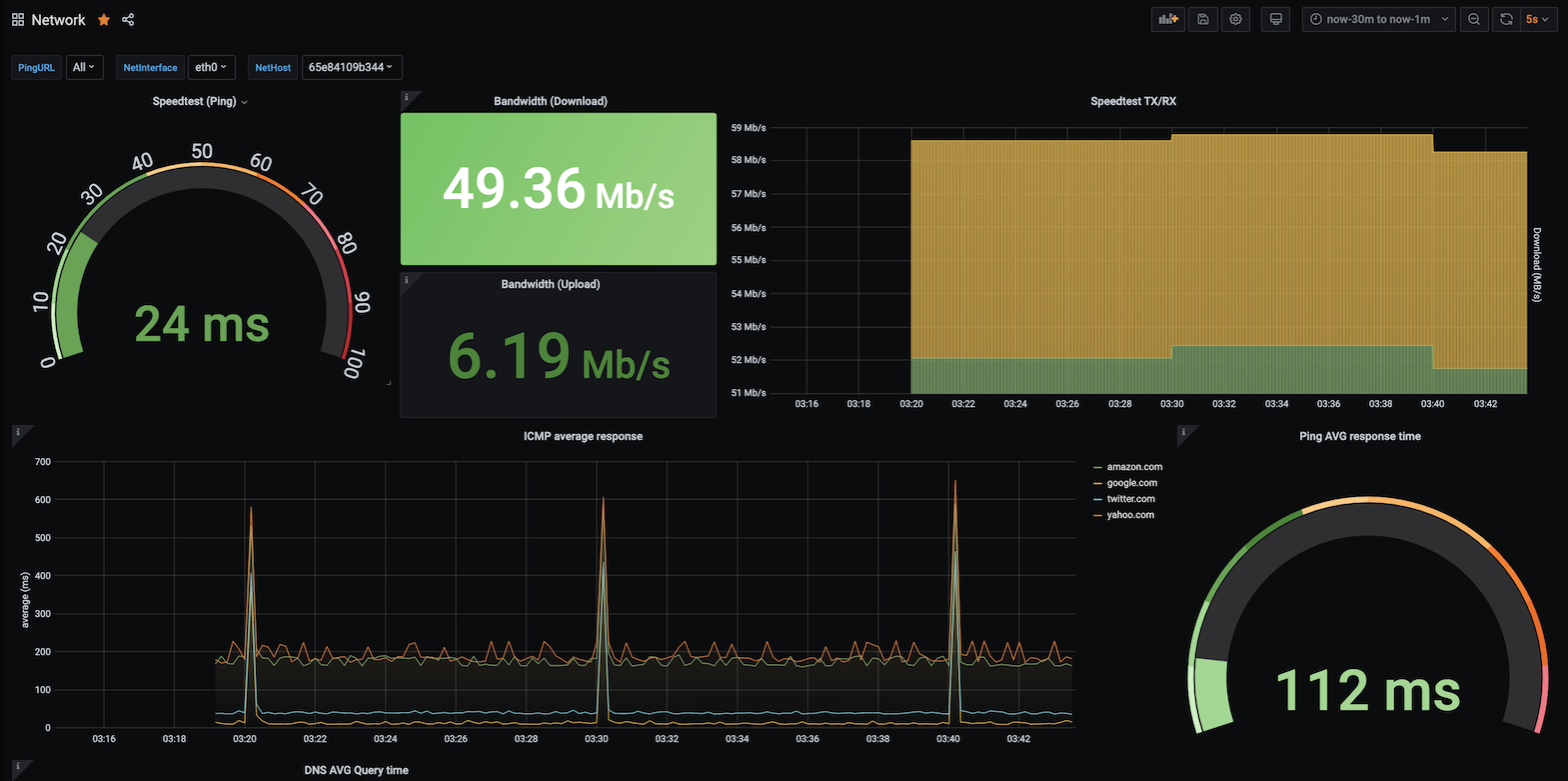Open the NetHost 65e84109b344 dropdown
Viewport: 1568px width, 781px height.
click(351, 67)
